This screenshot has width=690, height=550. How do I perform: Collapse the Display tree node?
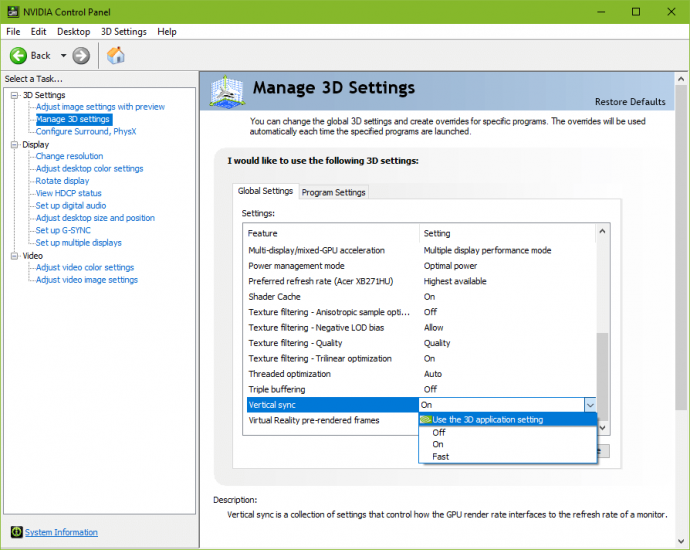pyautogui.click(x=15, y=144)
